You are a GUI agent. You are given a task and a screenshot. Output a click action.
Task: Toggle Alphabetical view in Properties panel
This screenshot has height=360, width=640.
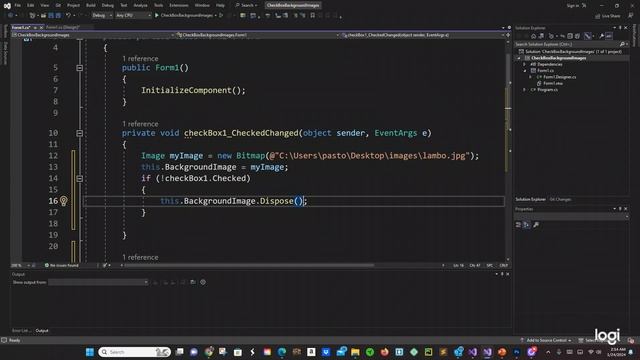click(526, 225)
